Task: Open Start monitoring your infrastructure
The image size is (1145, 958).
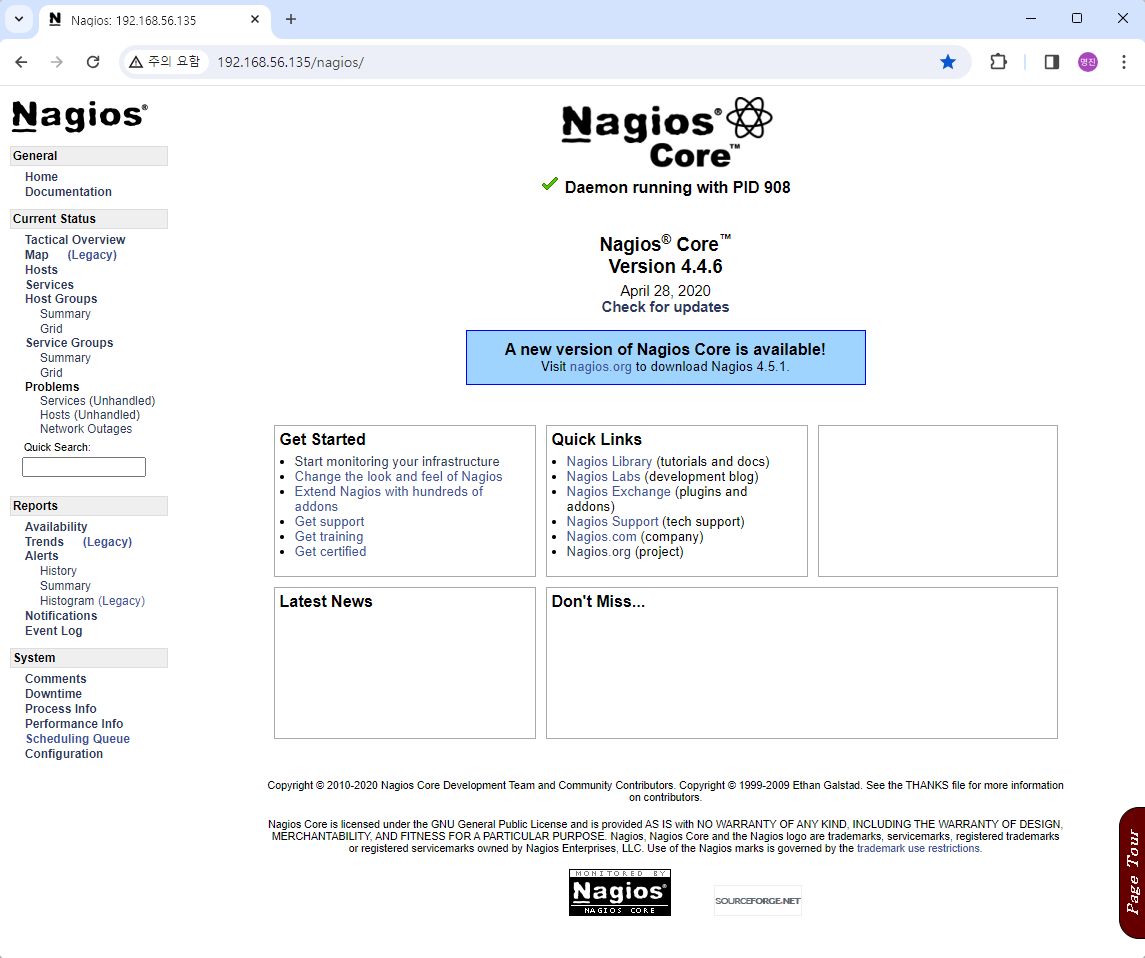Action: pyautogui.click(x=397, y=461)
